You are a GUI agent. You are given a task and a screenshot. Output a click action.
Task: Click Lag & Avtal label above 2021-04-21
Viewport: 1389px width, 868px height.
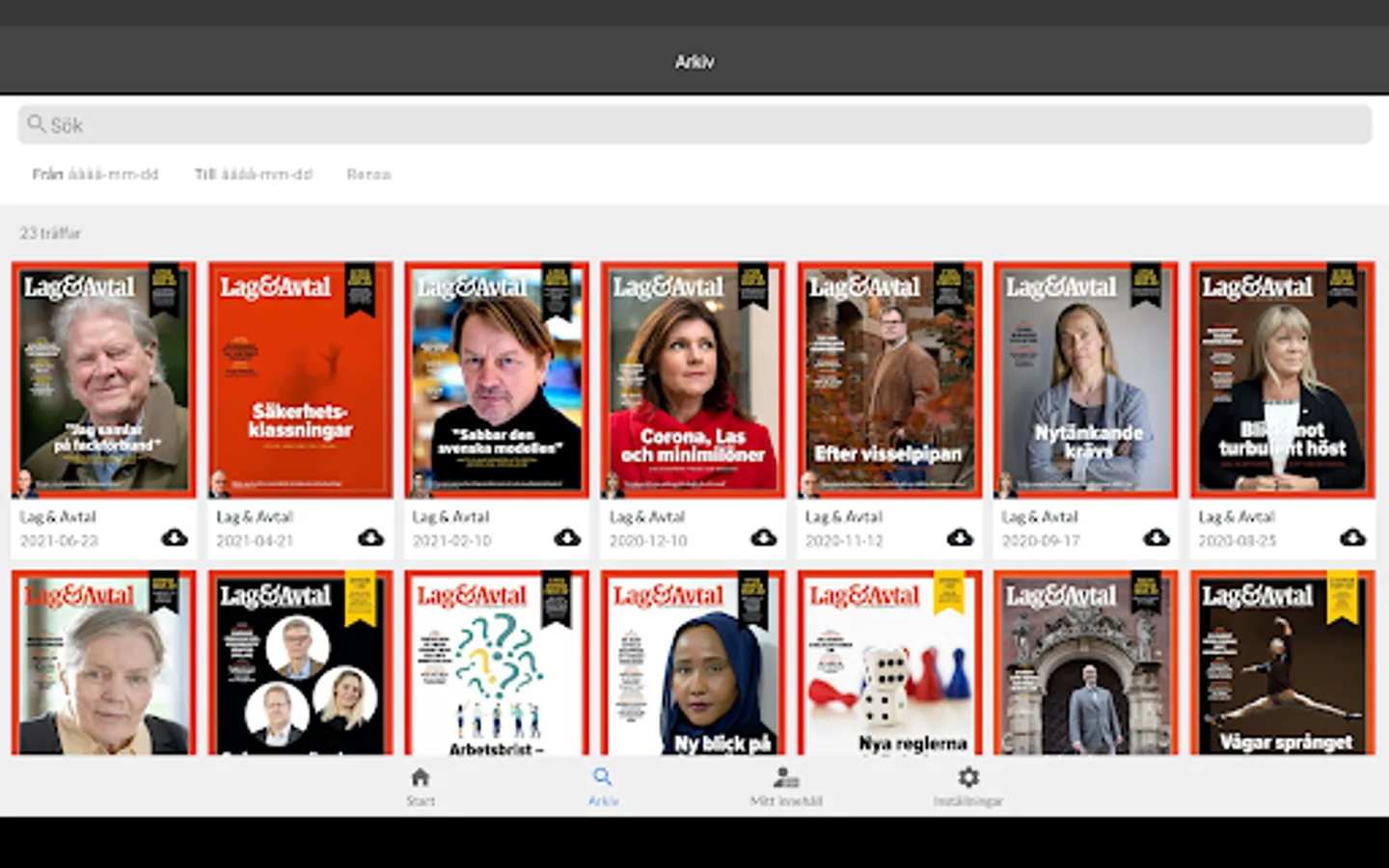pos(255,517)
